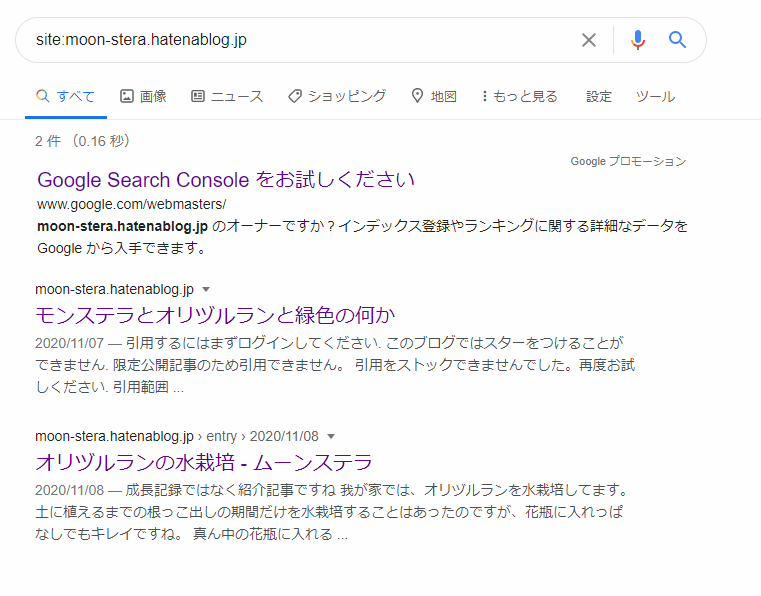Click the tag icon beside ショッピング
Image resolution: width=761 pixels, height=596 pixels.
point(295,96)
